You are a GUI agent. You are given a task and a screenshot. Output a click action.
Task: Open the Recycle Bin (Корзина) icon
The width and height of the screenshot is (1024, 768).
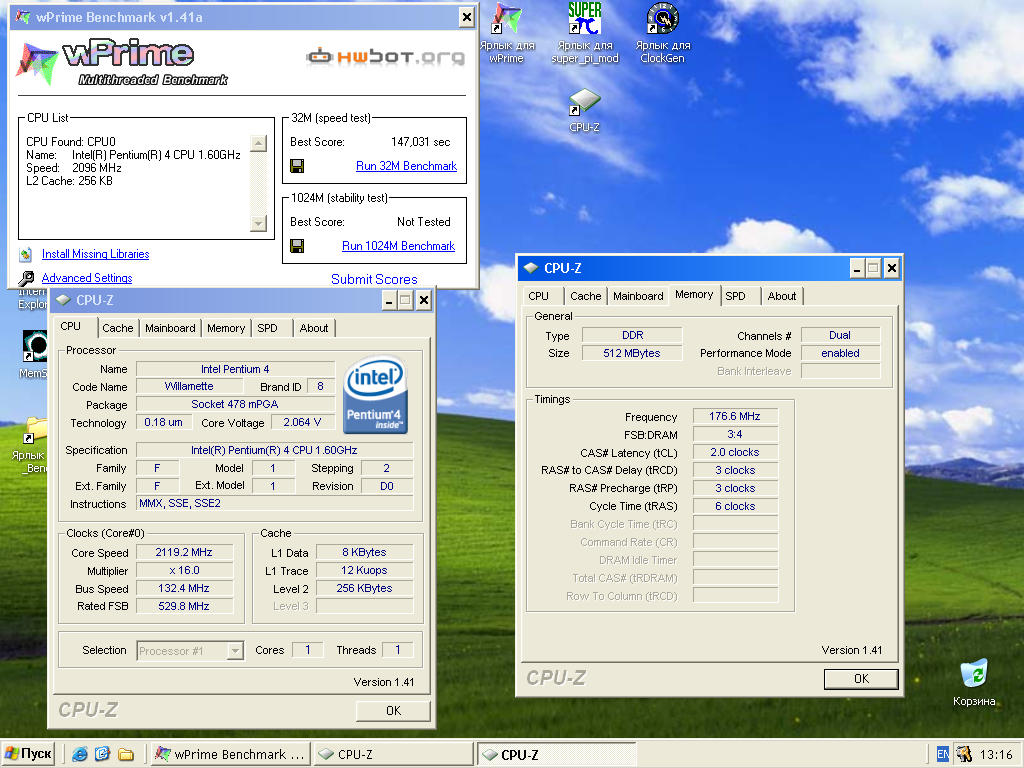click(974, 674)
